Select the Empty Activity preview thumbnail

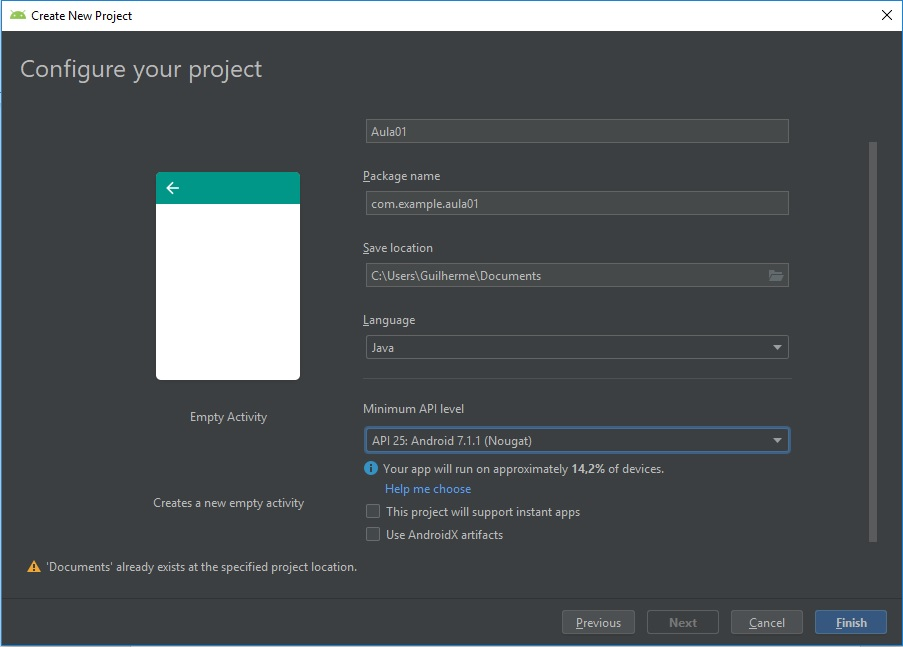[228, 276]
